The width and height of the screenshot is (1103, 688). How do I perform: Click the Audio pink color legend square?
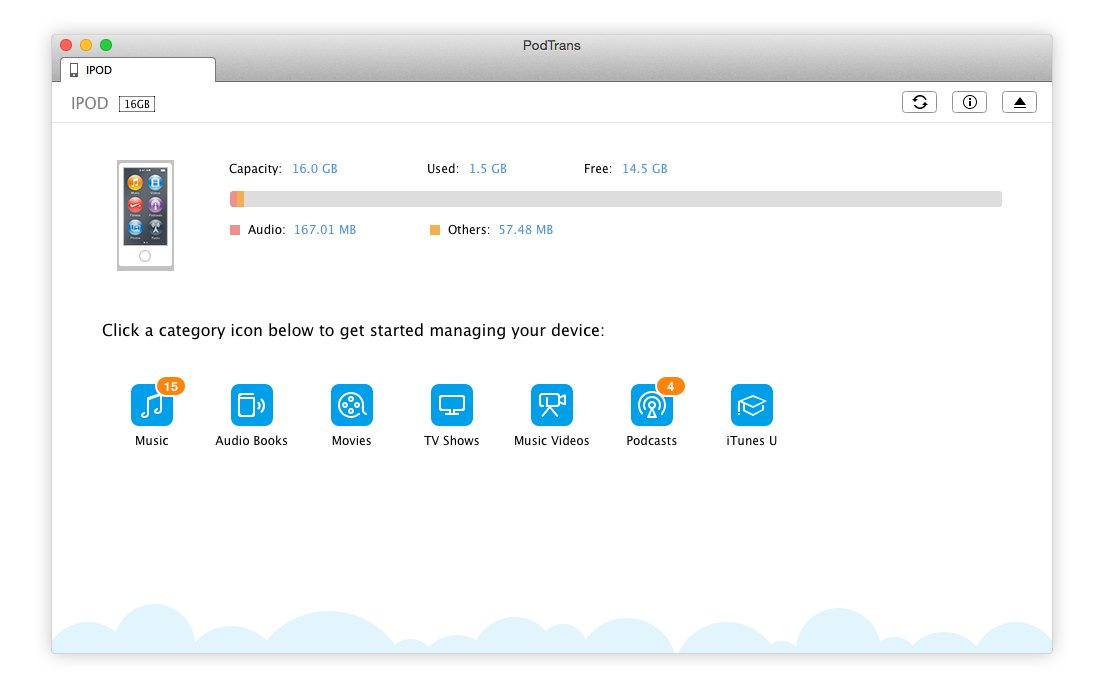235,230
